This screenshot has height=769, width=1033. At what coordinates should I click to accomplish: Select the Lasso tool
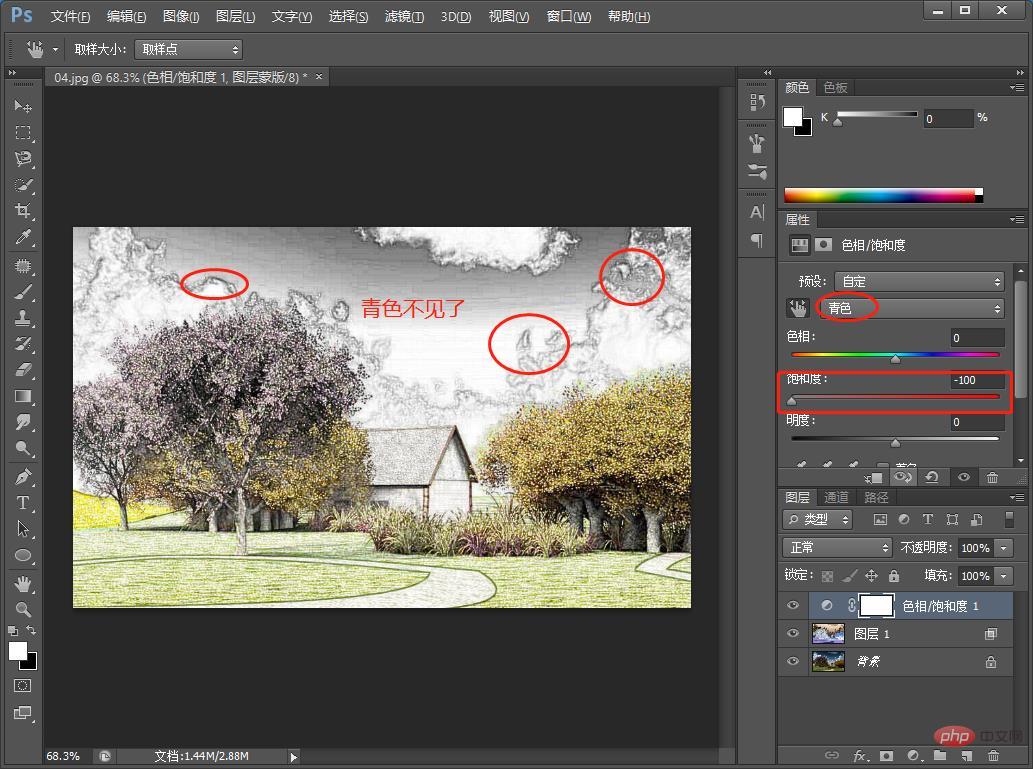tap(23, 159)
